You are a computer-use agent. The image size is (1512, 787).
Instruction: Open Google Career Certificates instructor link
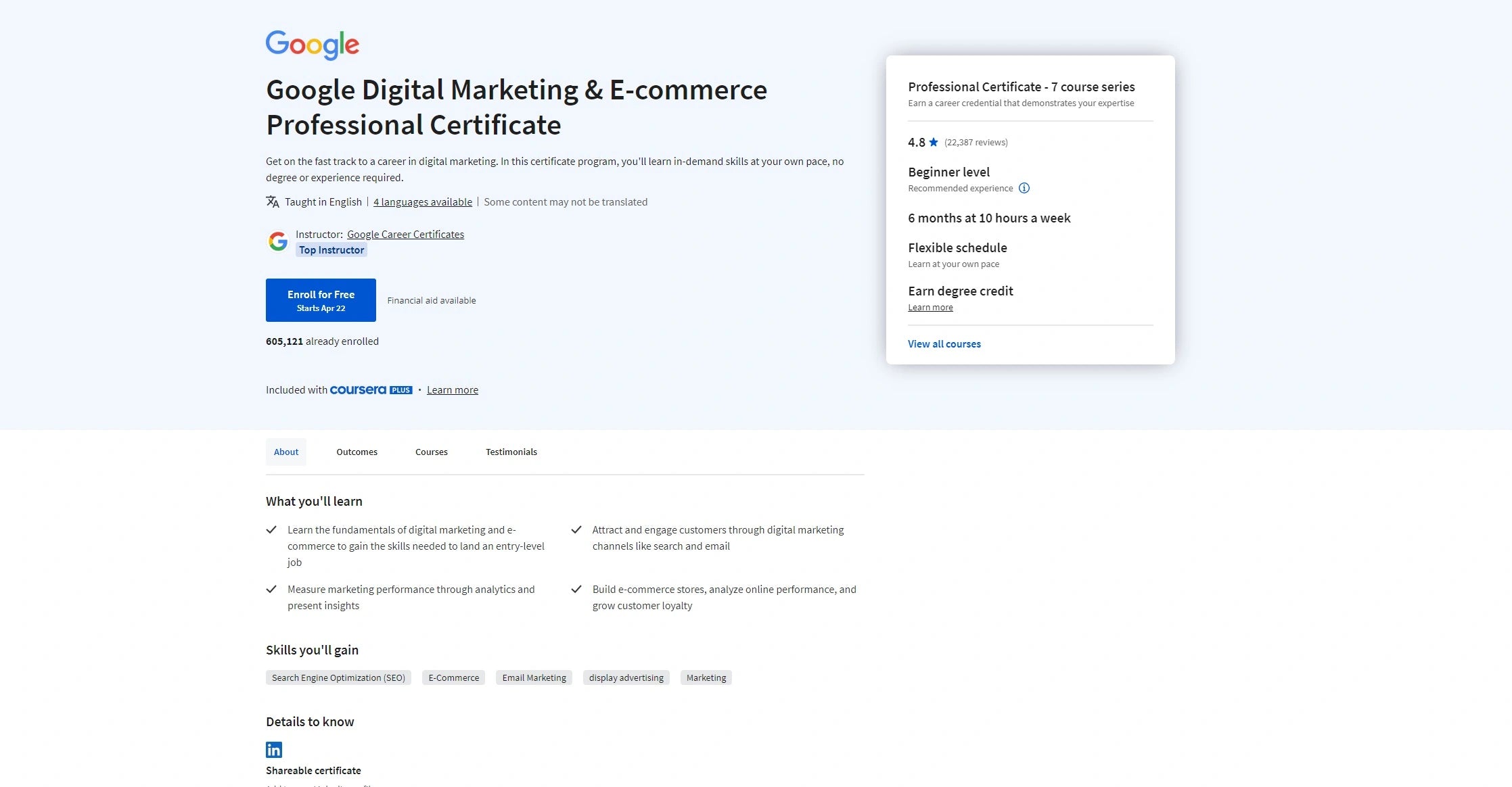(x=406, y=235)
